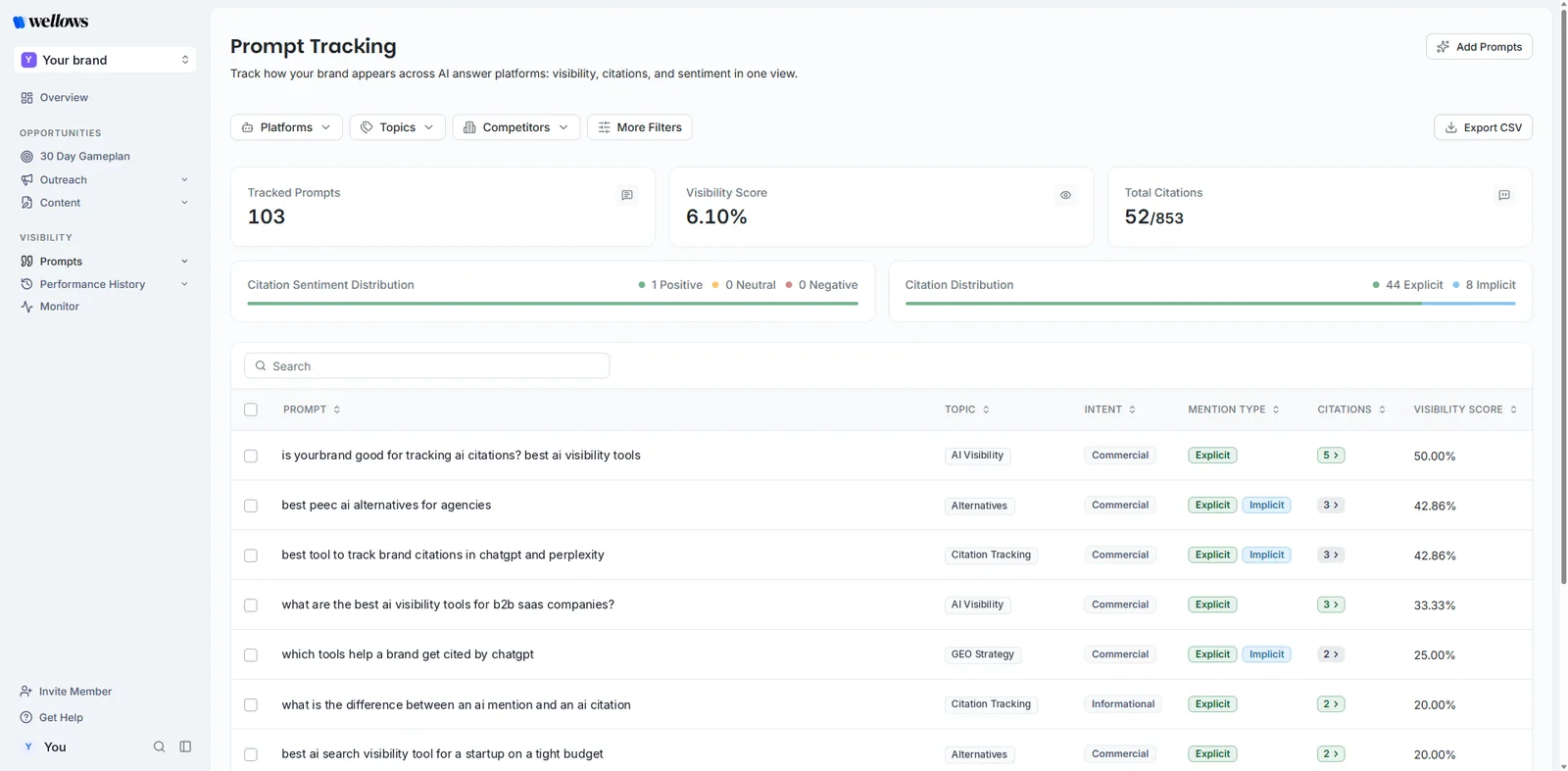Click the Citation Distribution explicit bar
The image size is (1568, 771).
1163,304
